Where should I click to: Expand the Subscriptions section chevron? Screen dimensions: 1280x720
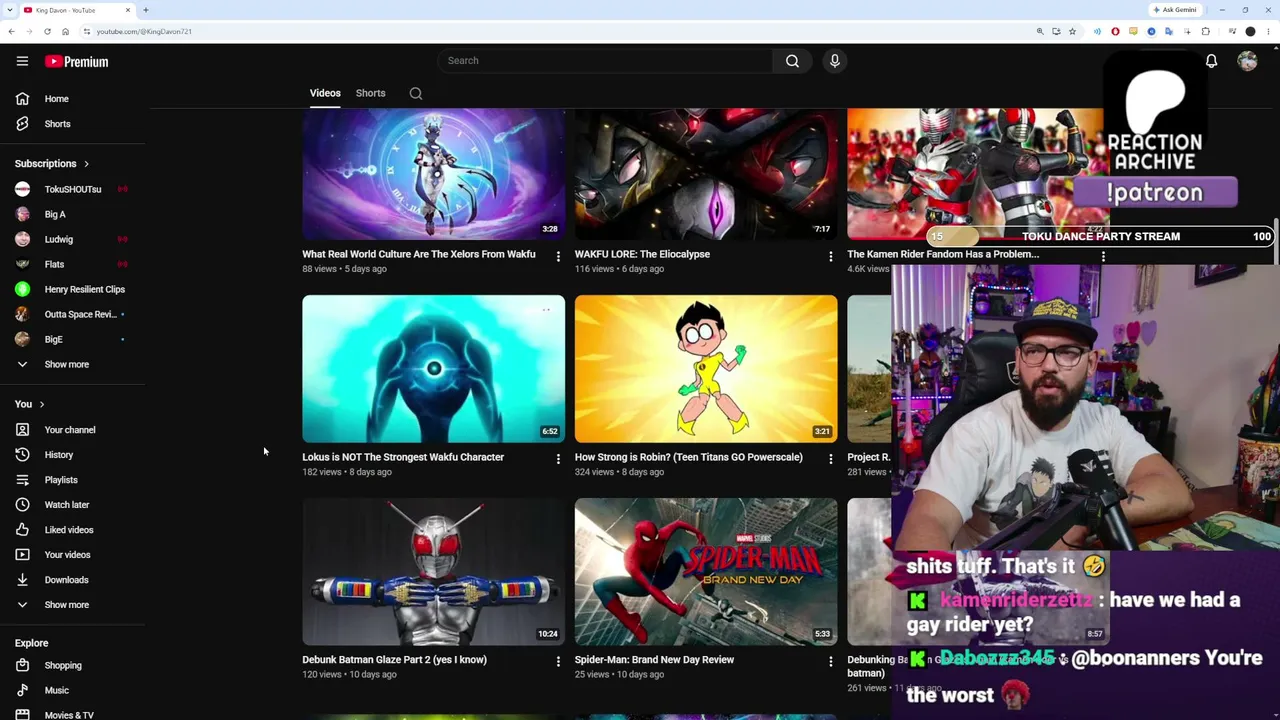click(x=86, y=164)
